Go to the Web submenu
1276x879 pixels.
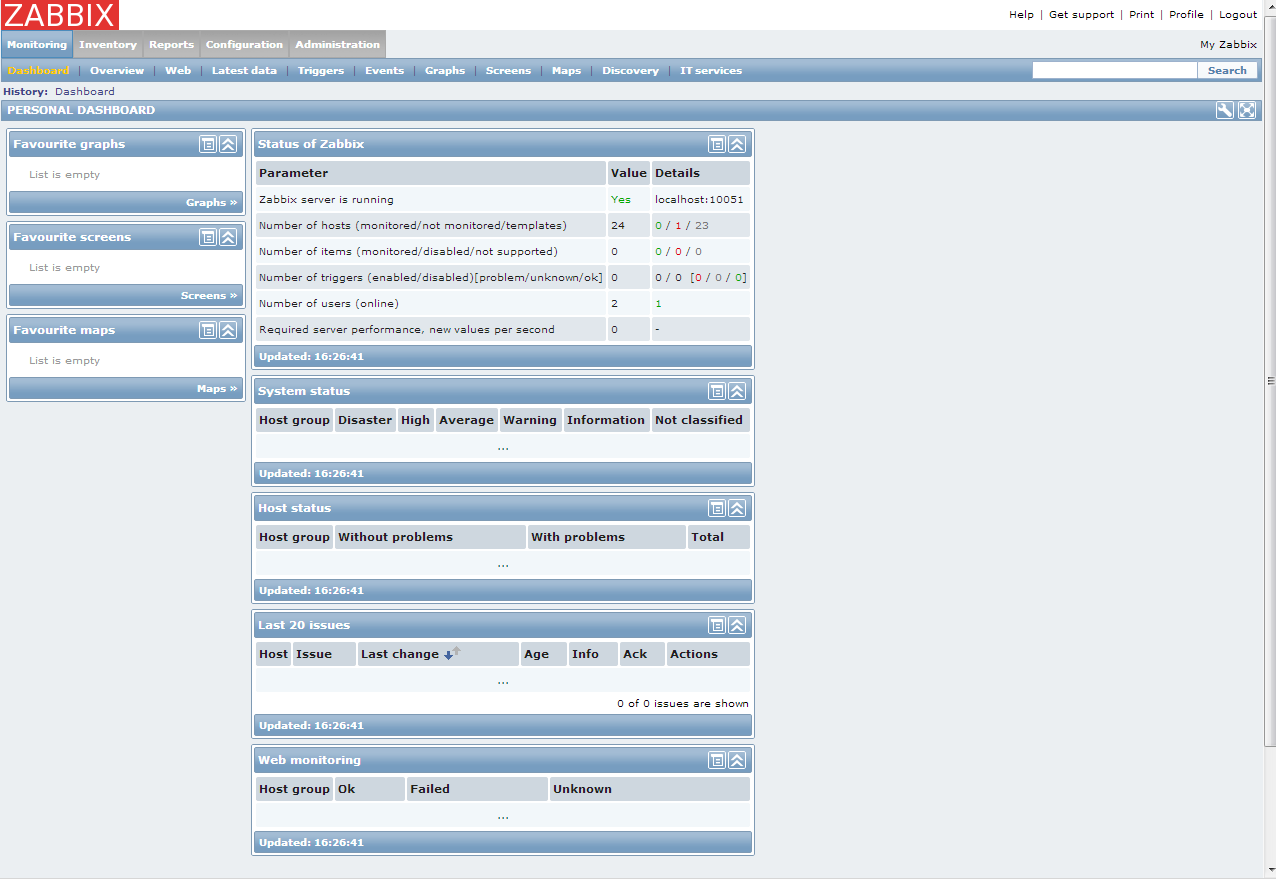(178, 70)
